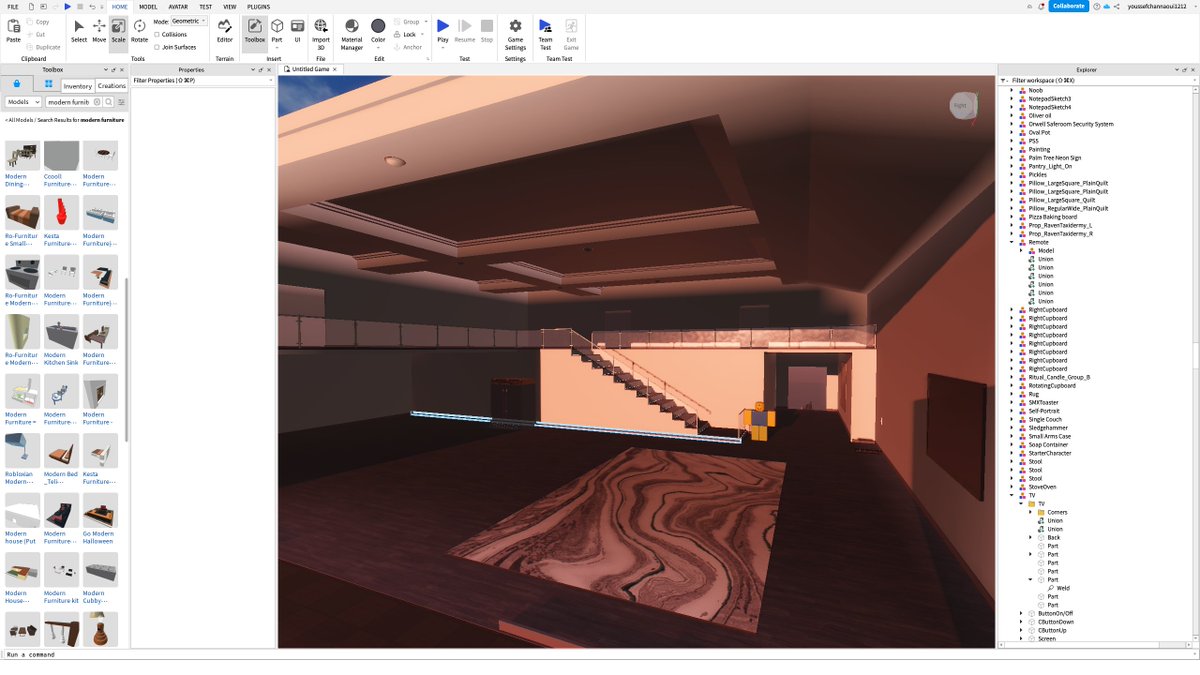Enable the Join Surfaces checkbox
Screen dimensions: 1200x675
point(157,47)
